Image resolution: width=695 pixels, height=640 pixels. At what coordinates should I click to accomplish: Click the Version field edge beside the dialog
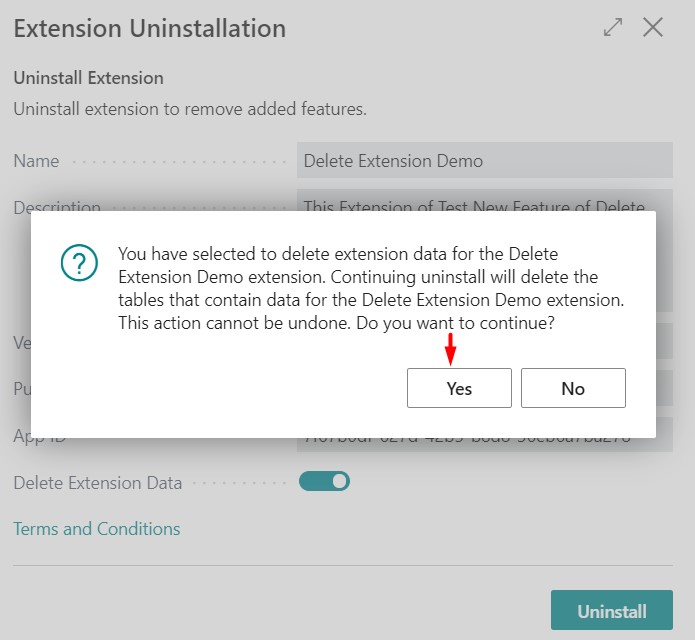[664, 341]
